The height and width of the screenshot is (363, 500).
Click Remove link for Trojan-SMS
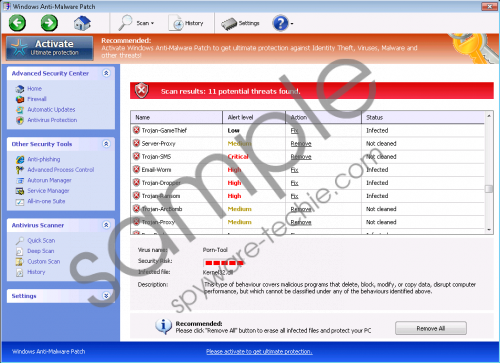pos(301,157)
